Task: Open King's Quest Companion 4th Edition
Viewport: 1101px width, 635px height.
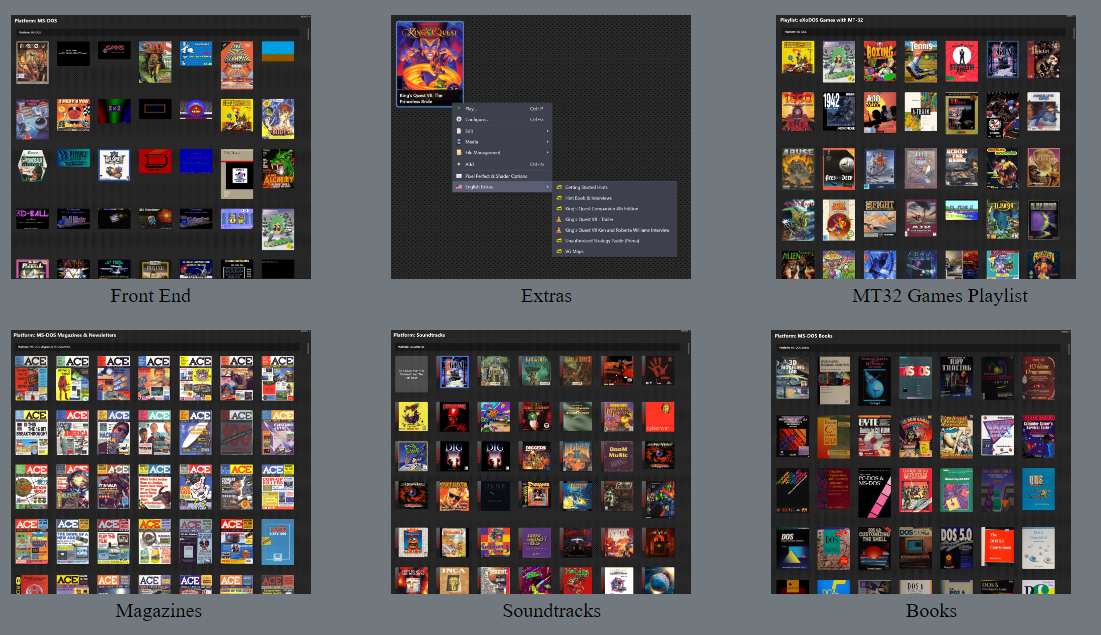Action: (614, 209)
